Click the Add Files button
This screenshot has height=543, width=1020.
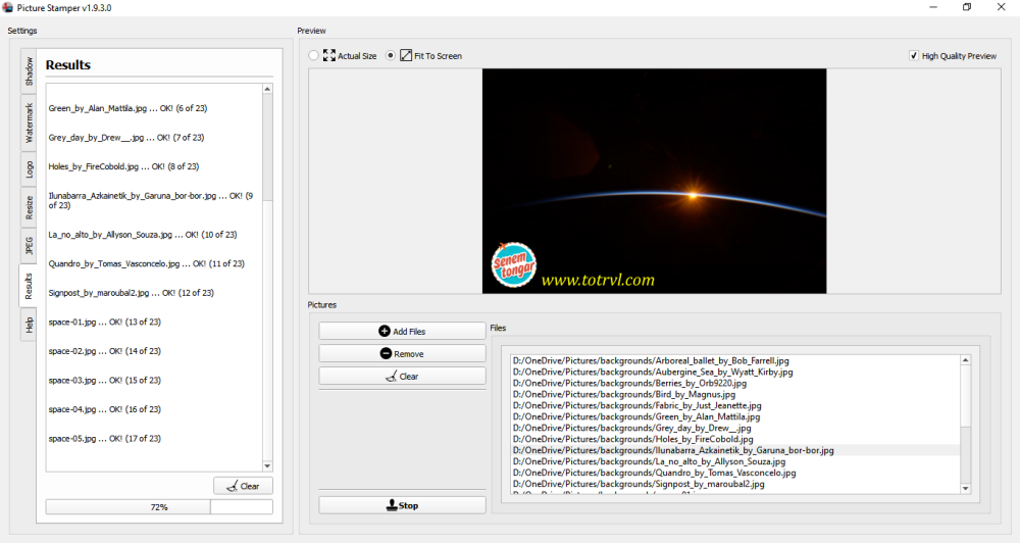[402, 331]
